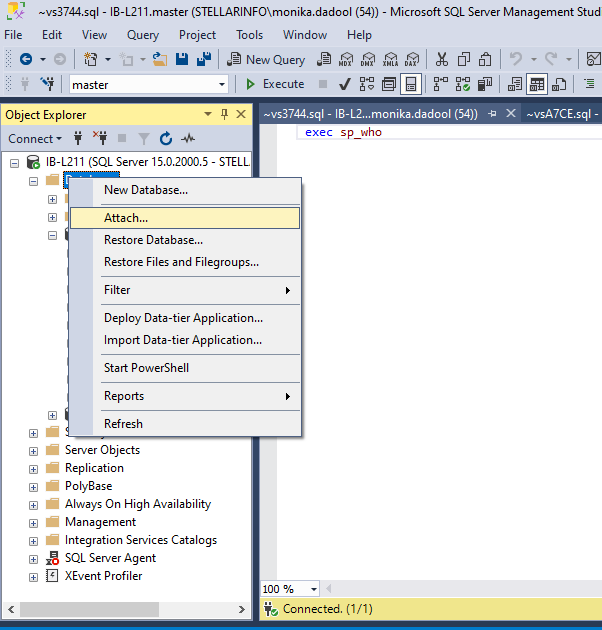Refresh Object Explorer using the toolbar icon
Screen dimensions: 602x630
(165, 138)
